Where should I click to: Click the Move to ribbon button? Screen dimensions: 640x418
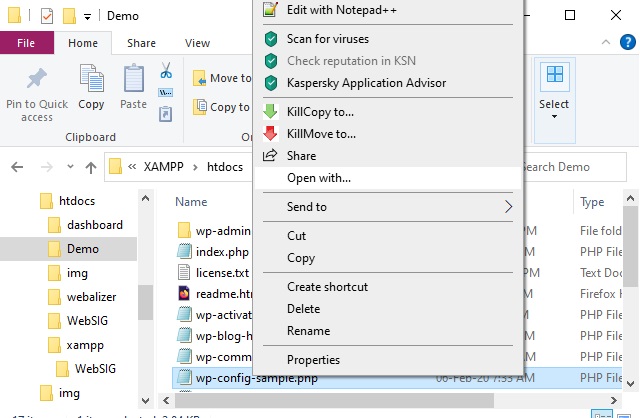coord(222,78)
